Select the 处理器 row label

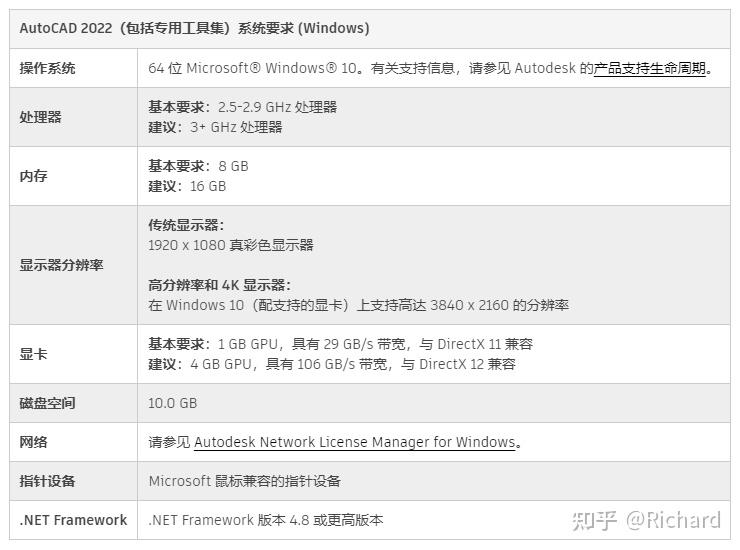[41, 117]
